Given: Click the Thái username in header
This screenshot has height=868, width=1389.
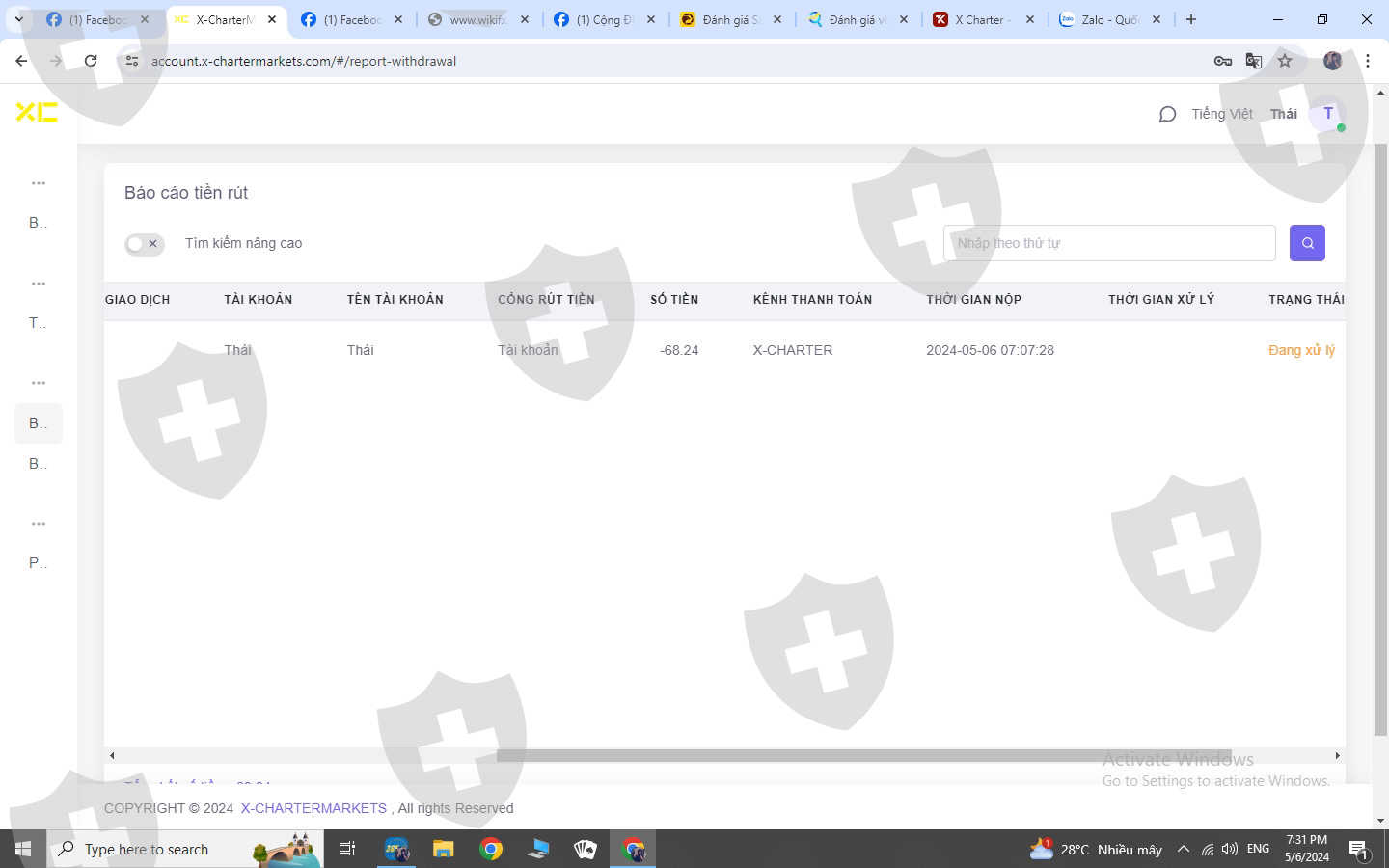Looking at the screenshot, I should pos(1283,114).
